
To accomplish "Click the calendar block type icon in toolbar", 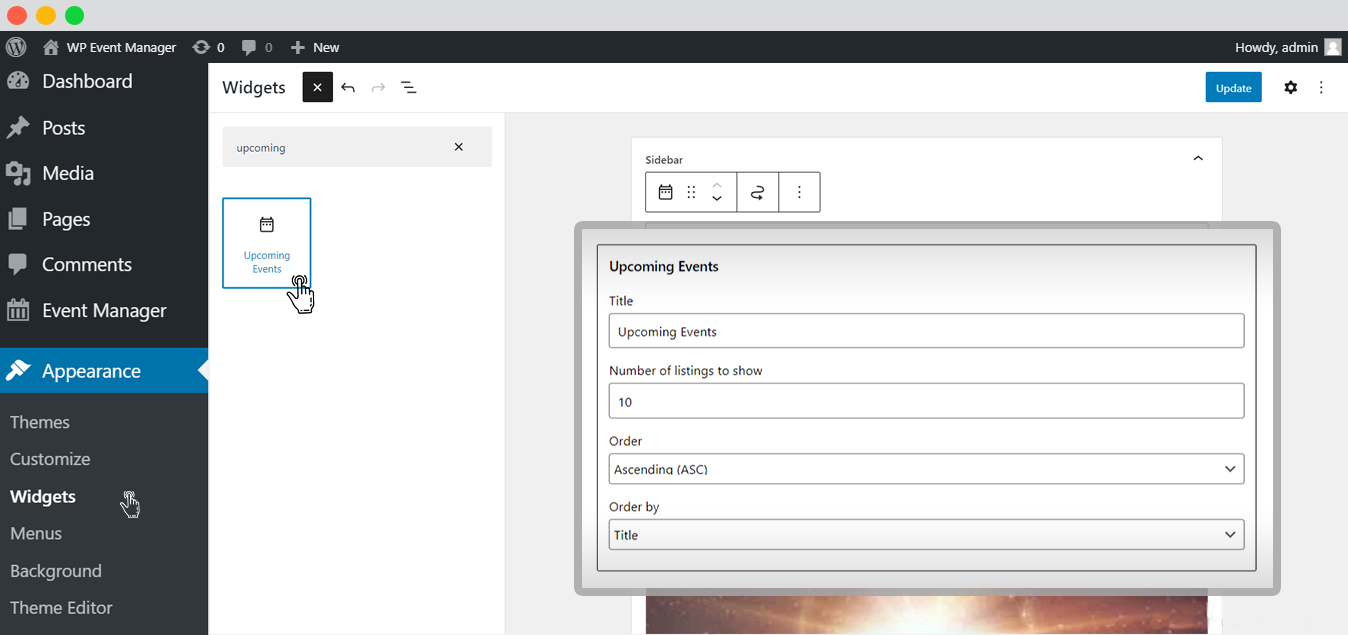I will pos(665,192).
